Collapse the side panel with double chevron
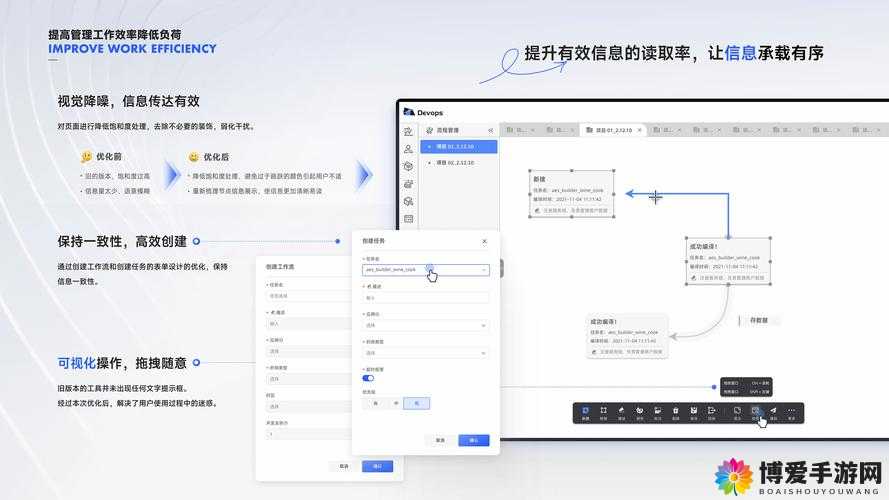This screenshot has height=500, width=889. [490, 130]
